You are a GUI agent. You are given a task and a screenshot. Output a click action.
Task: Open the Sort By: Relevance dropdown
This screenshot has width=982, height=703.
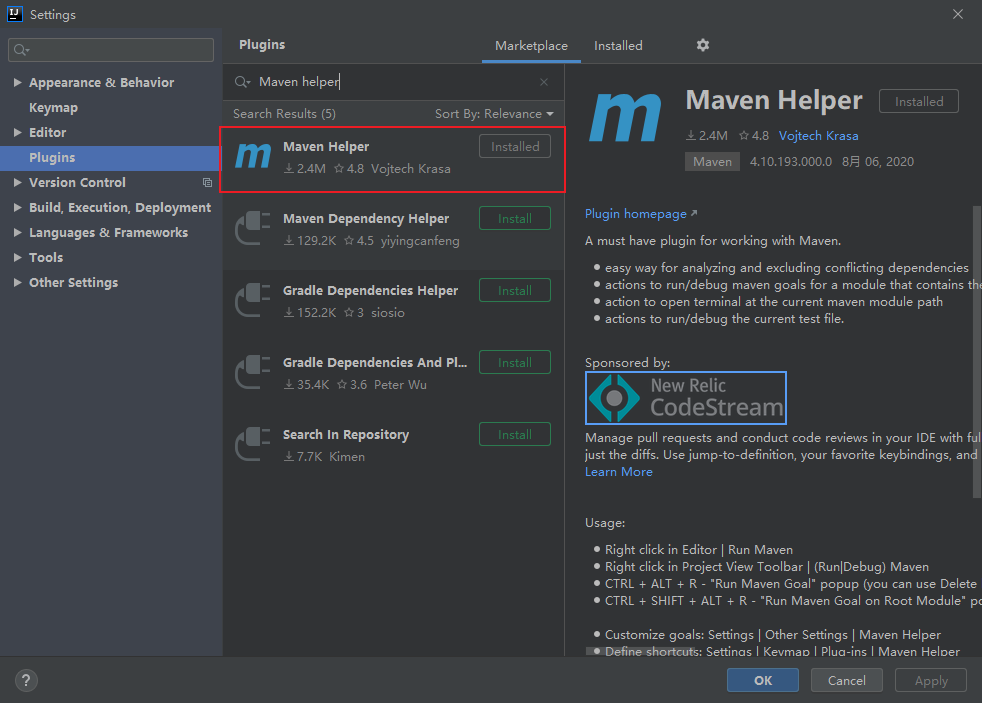pyautogui.click(x=494, y=114)
